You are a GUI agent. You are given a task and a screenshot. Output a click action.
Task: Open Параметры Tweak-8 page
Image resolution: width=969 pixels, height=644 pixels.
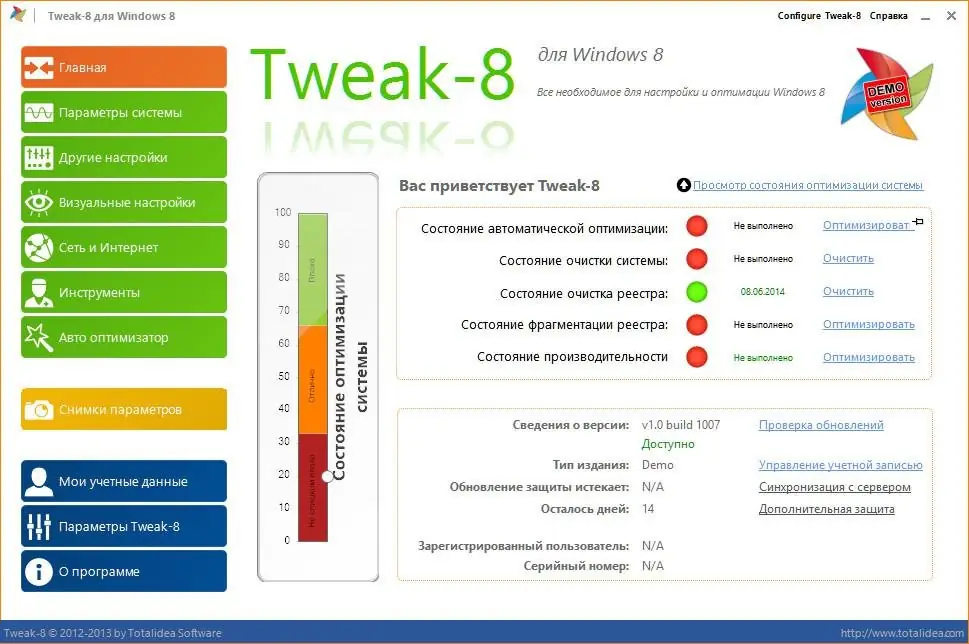click(124, 526)
